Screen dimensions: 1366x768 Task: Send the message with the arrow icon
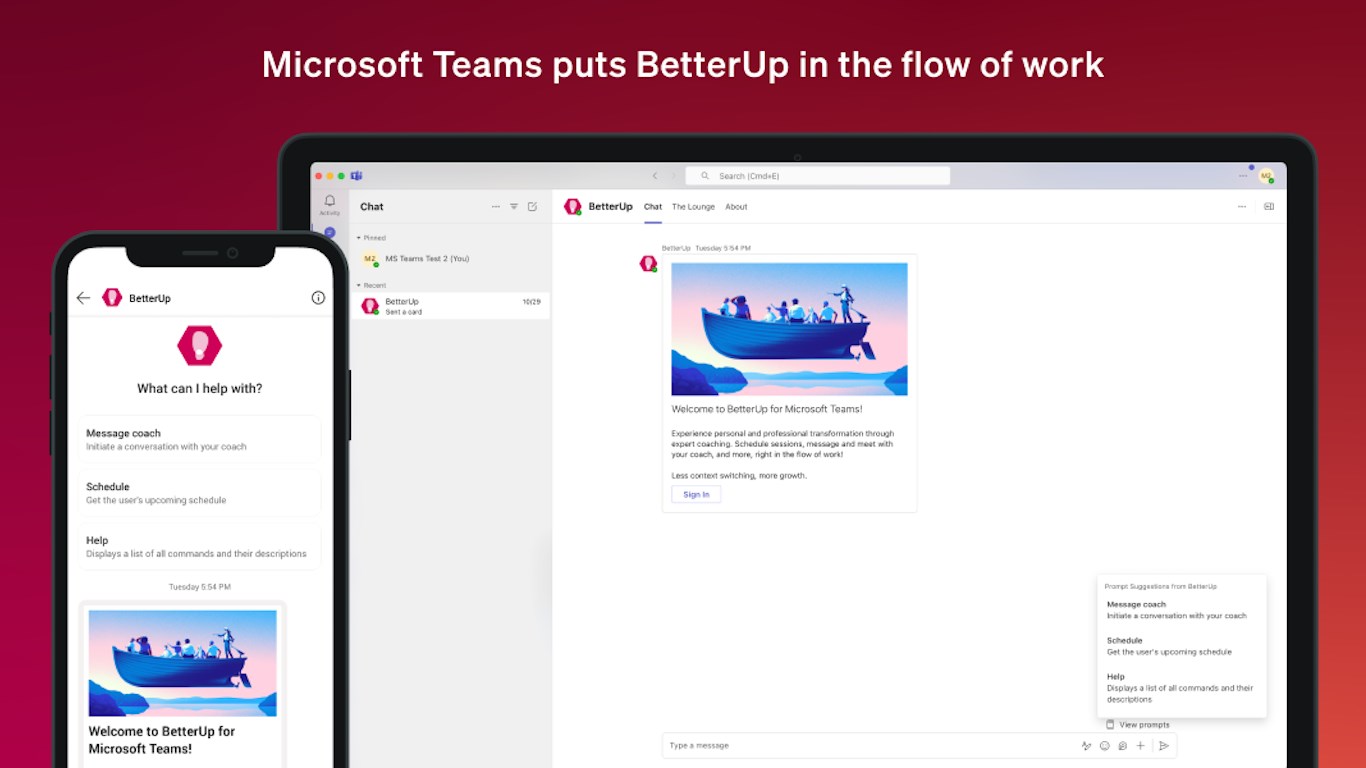tap(1164, 746)
